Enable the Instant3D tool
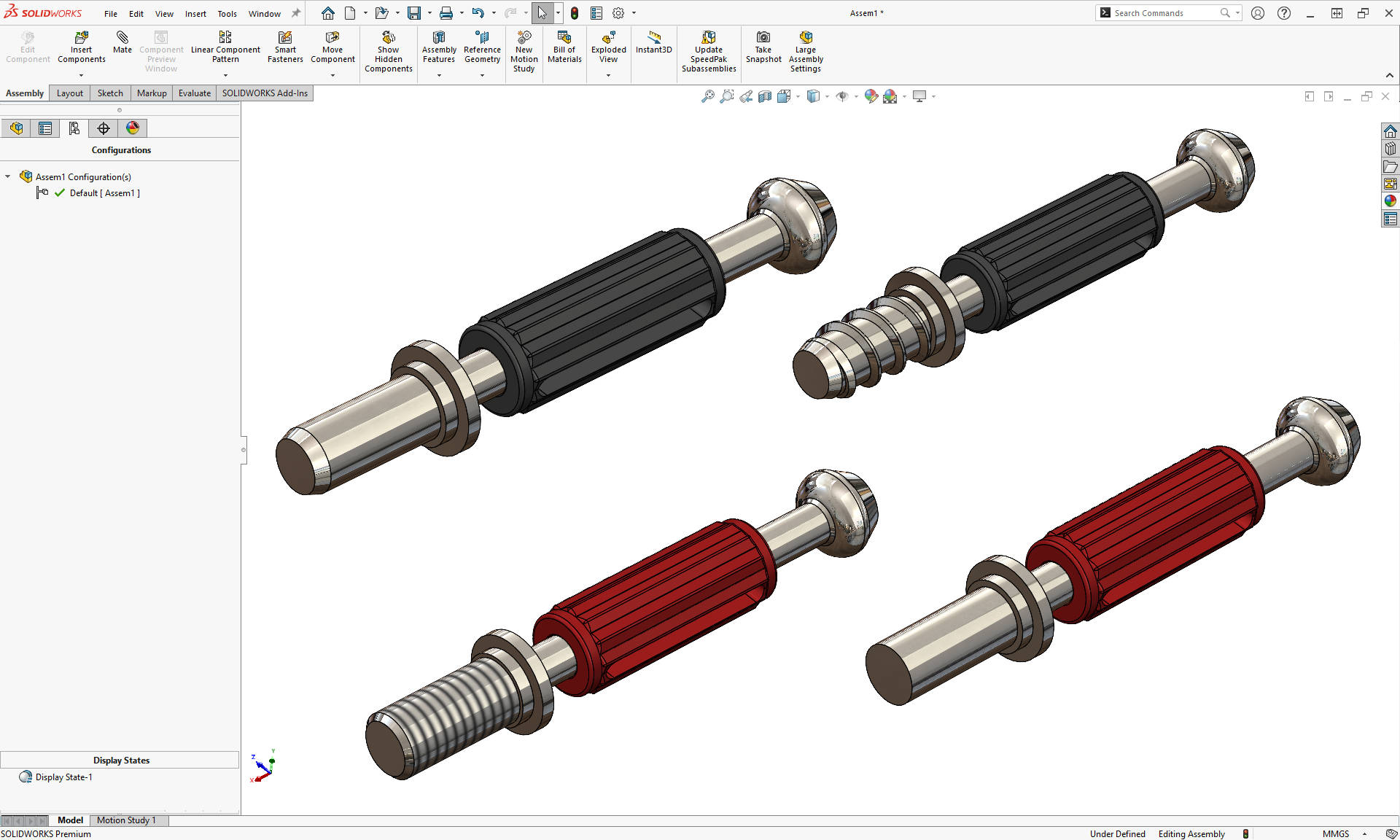 pos(653,44)
